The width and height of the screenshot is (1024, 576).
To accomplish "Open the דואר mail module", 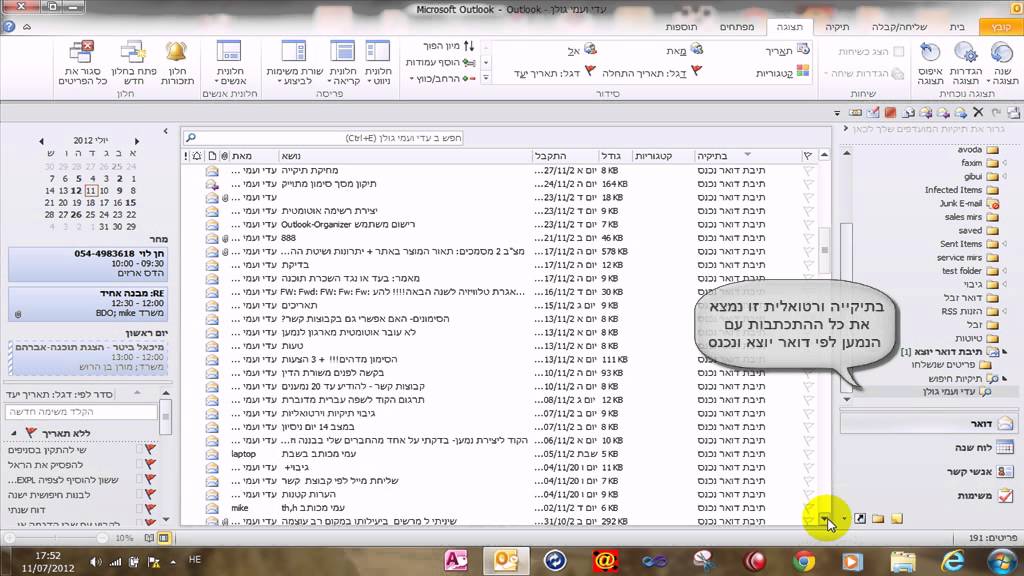I will (x=929, y=424).
